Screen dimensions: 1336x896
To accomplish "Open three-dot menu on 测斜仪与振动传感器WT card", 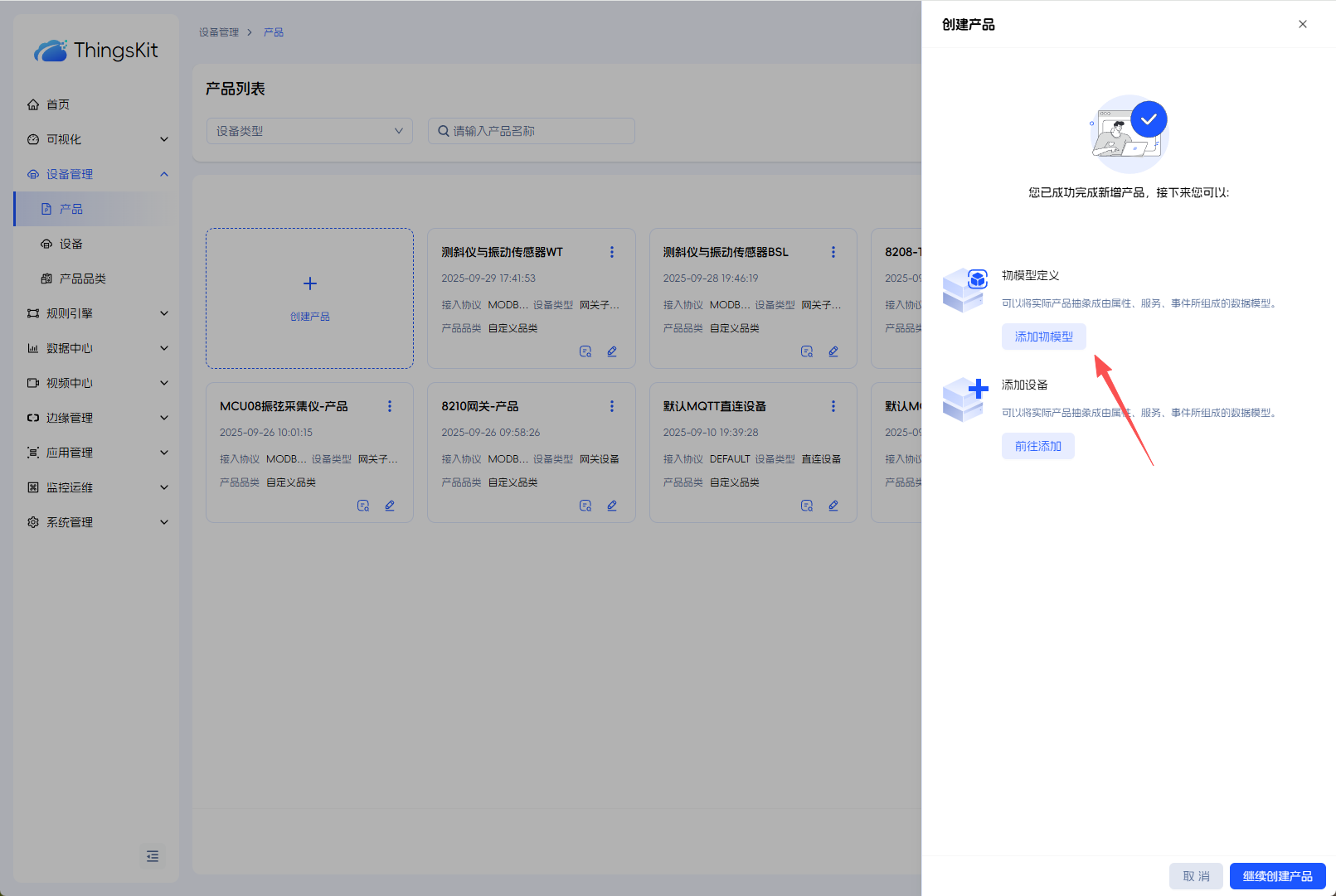I will pyautogui.click(x=612, y=252).
